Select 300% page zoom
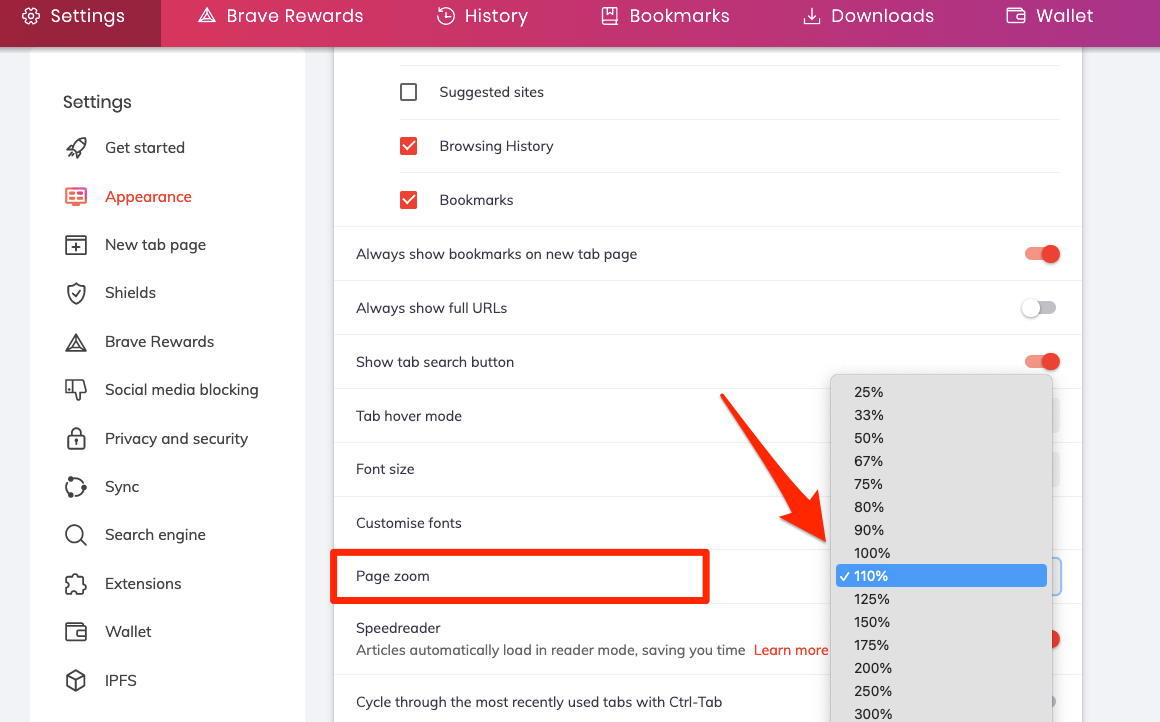 click(x=941, y=713)
